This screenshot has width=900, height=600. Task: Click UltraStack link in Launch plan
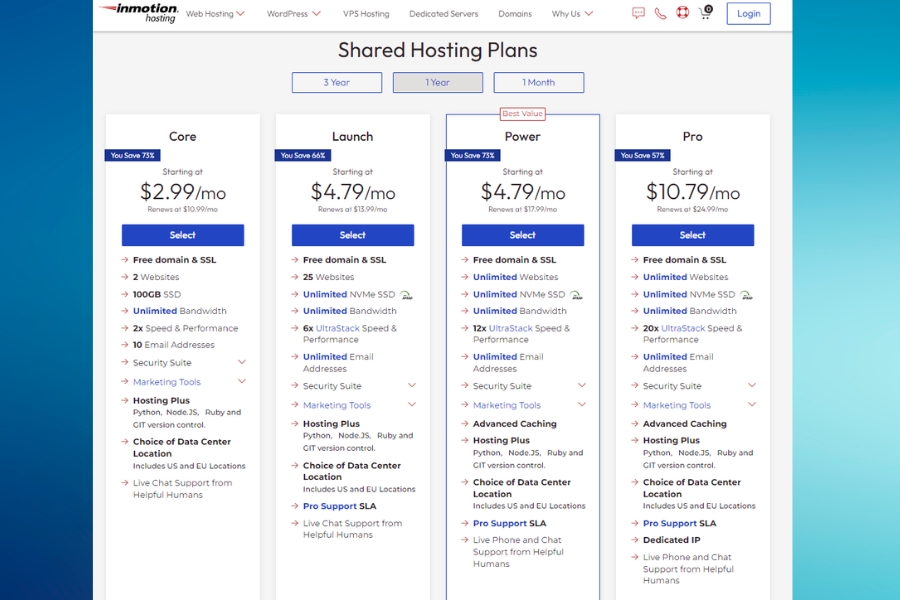[338, 328]
